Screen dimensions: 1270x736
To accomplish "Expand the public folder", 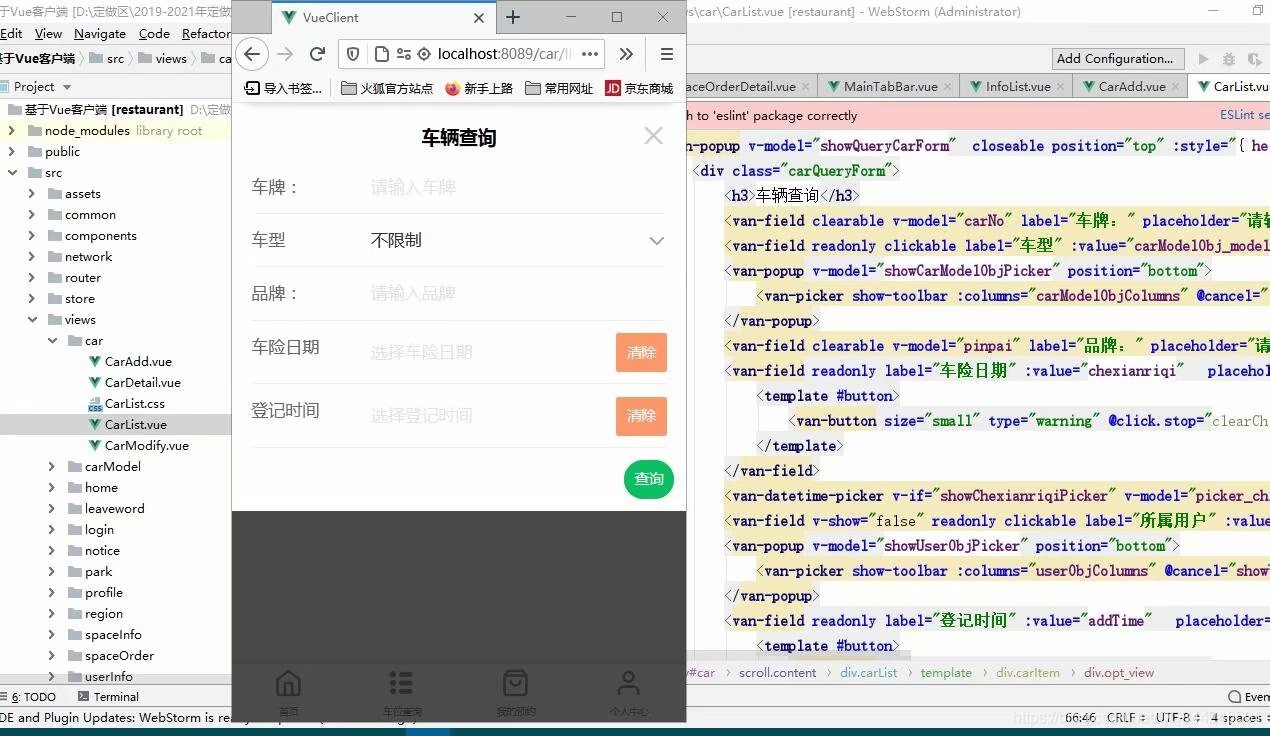I will [11, 152].
